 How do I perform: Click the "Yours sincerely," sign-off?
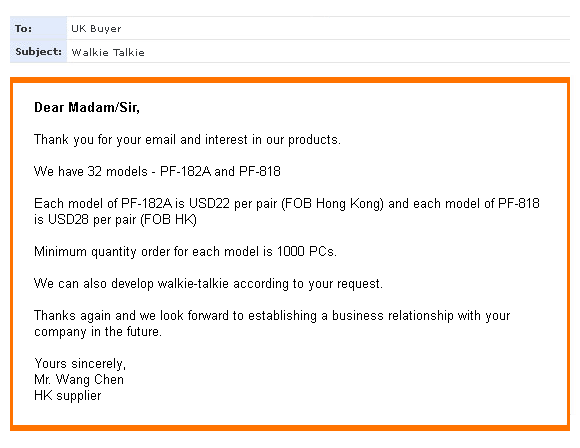pyautogui.click(x=80, y=364)
